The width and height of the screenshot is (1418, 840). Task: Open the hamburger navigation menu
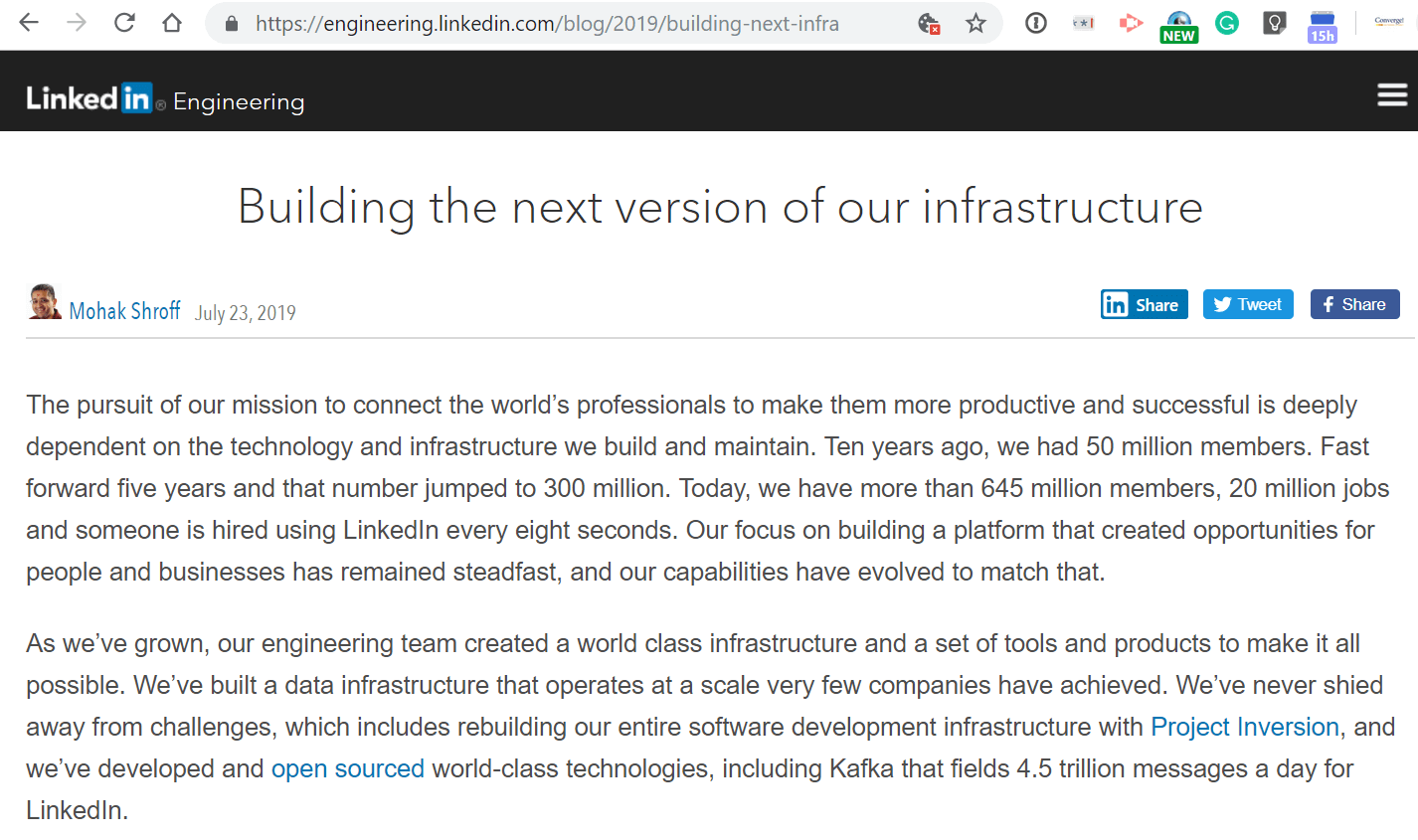[1391, 94]
